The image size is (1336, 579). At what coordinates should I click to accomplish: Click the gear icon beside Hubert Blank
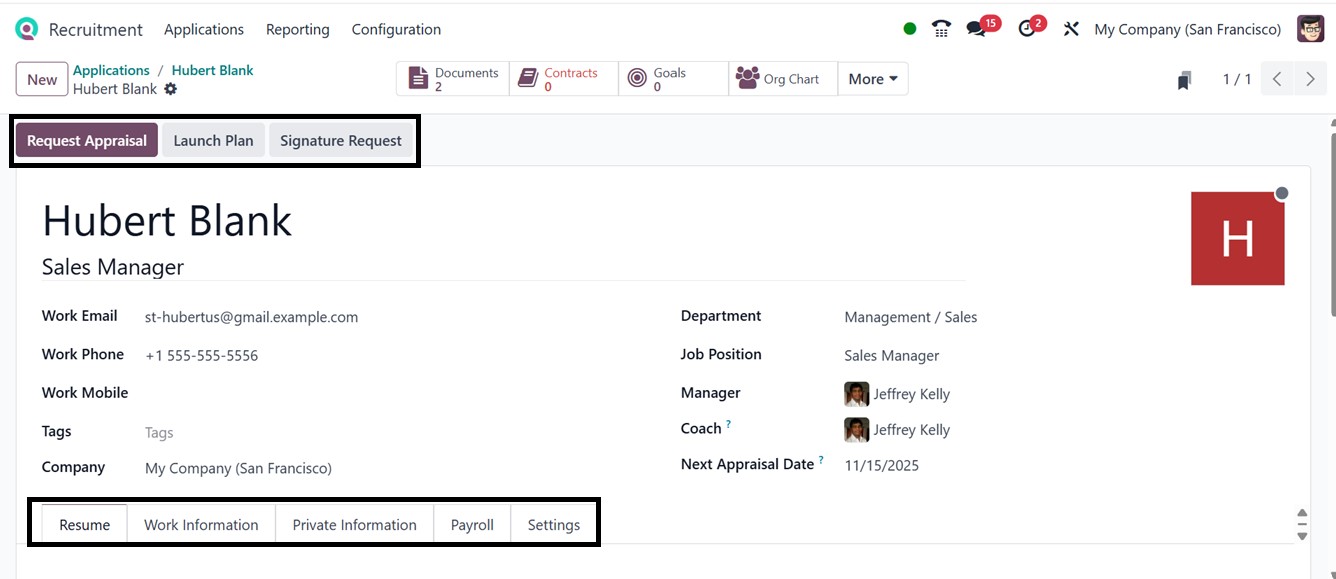coord(171,89)
